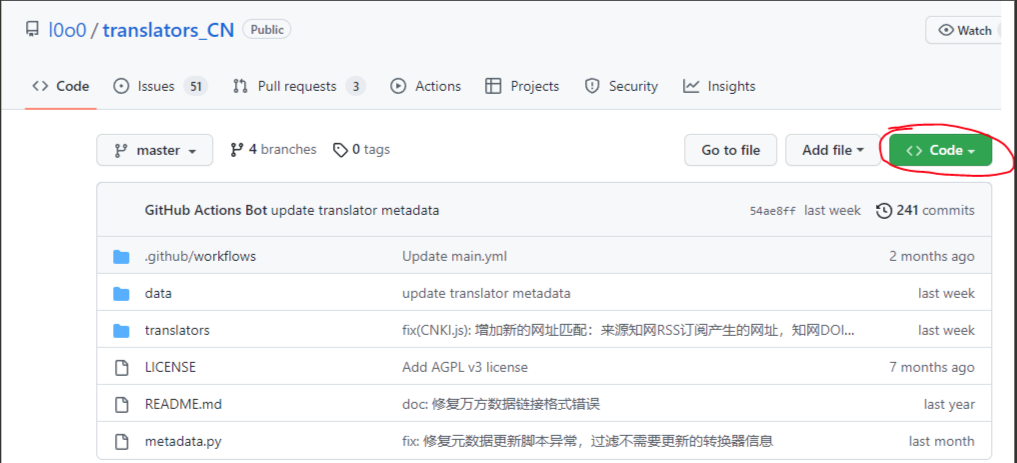
Task: Click the LICENSE file icon
Action: (x=122, y=367)
